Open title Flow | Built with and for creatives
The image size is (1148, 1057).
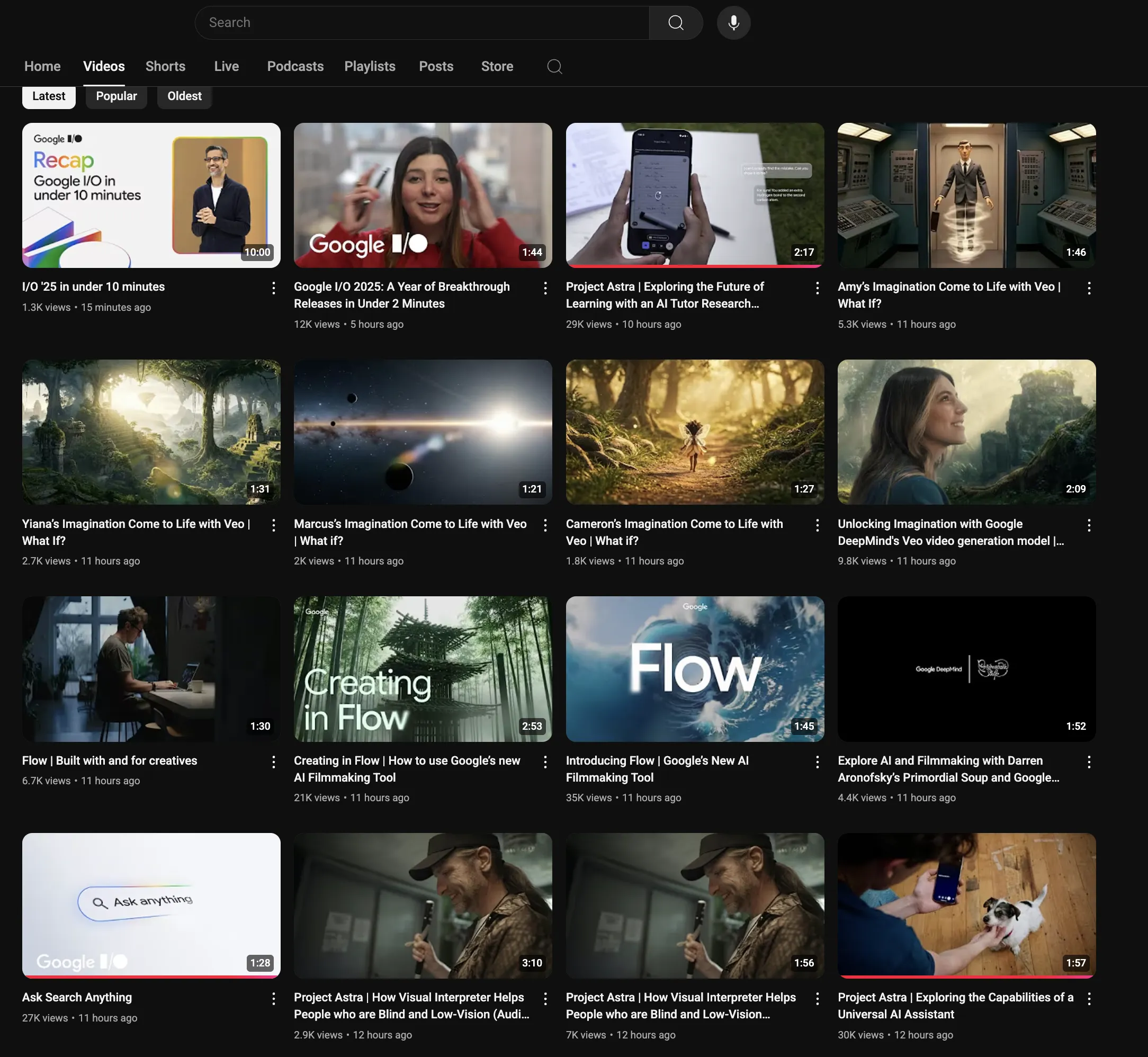109,761
